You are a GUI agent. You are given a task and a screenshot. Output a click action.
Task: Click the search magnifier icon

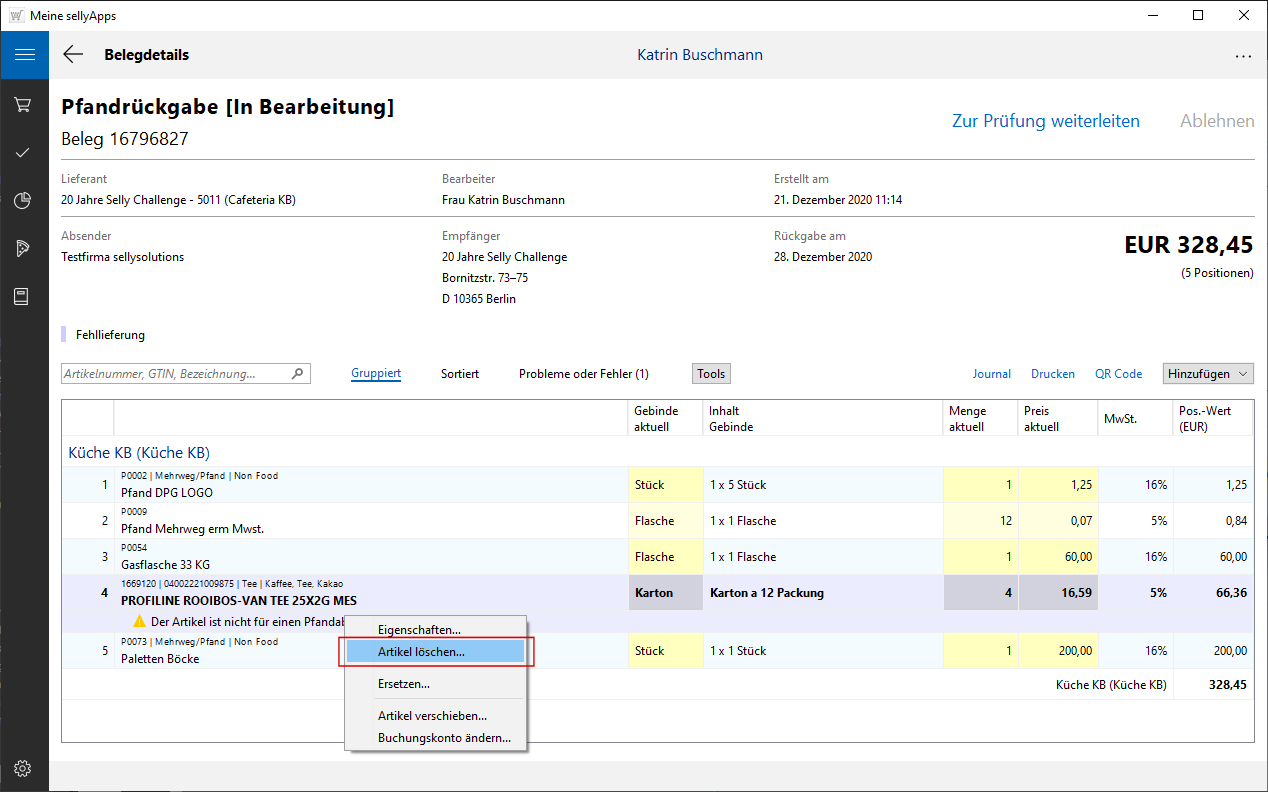coord(297,374)
